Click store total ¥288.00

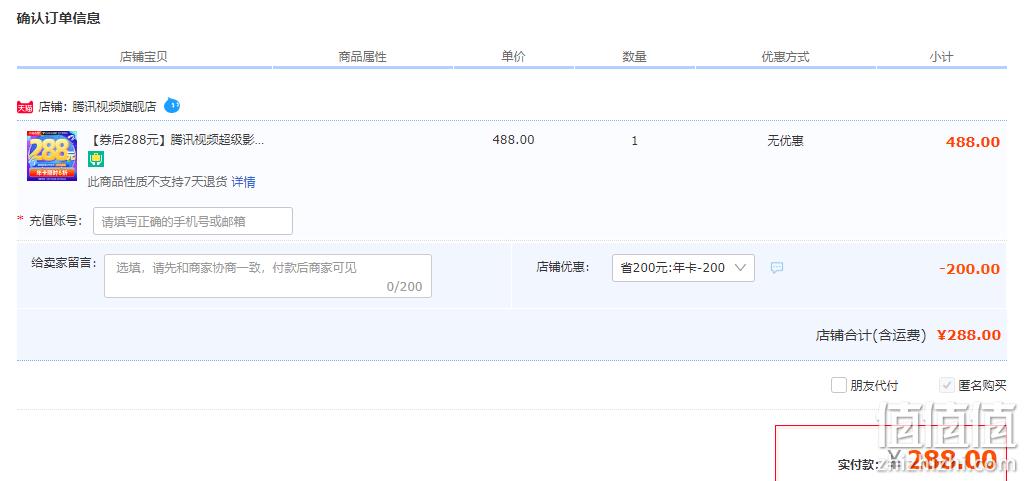coord(969,335)
